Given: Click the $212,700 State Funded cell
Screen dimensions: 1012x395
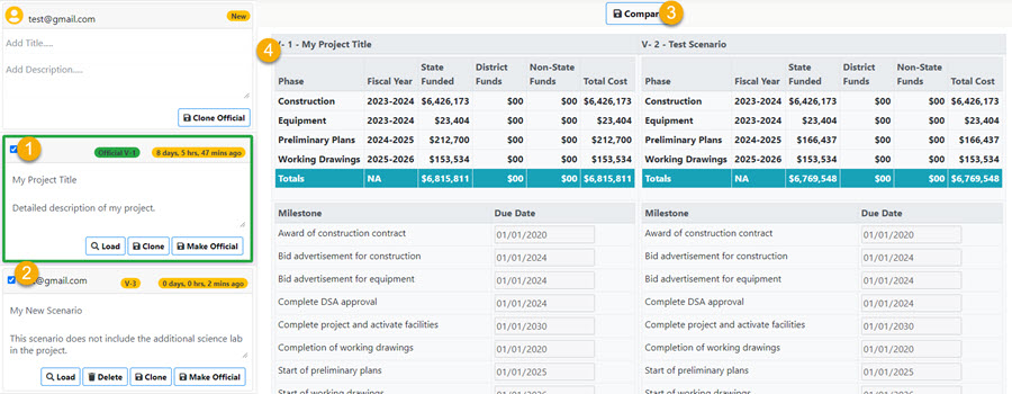Looking at the screenshot, I should click(445, 140).
